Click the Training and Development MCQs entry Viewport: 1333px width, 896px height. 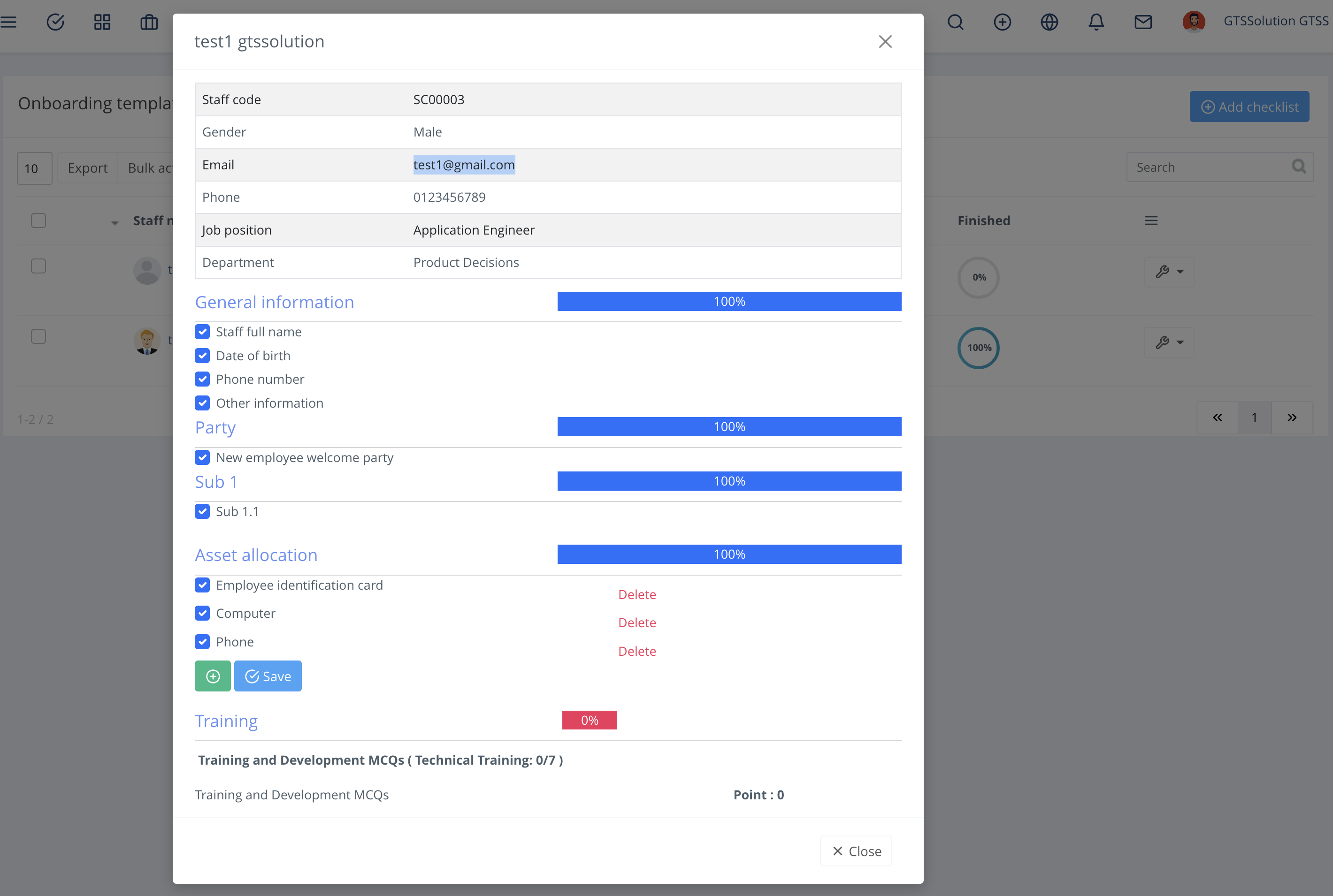pyautogui.click(x=291, y=795)
